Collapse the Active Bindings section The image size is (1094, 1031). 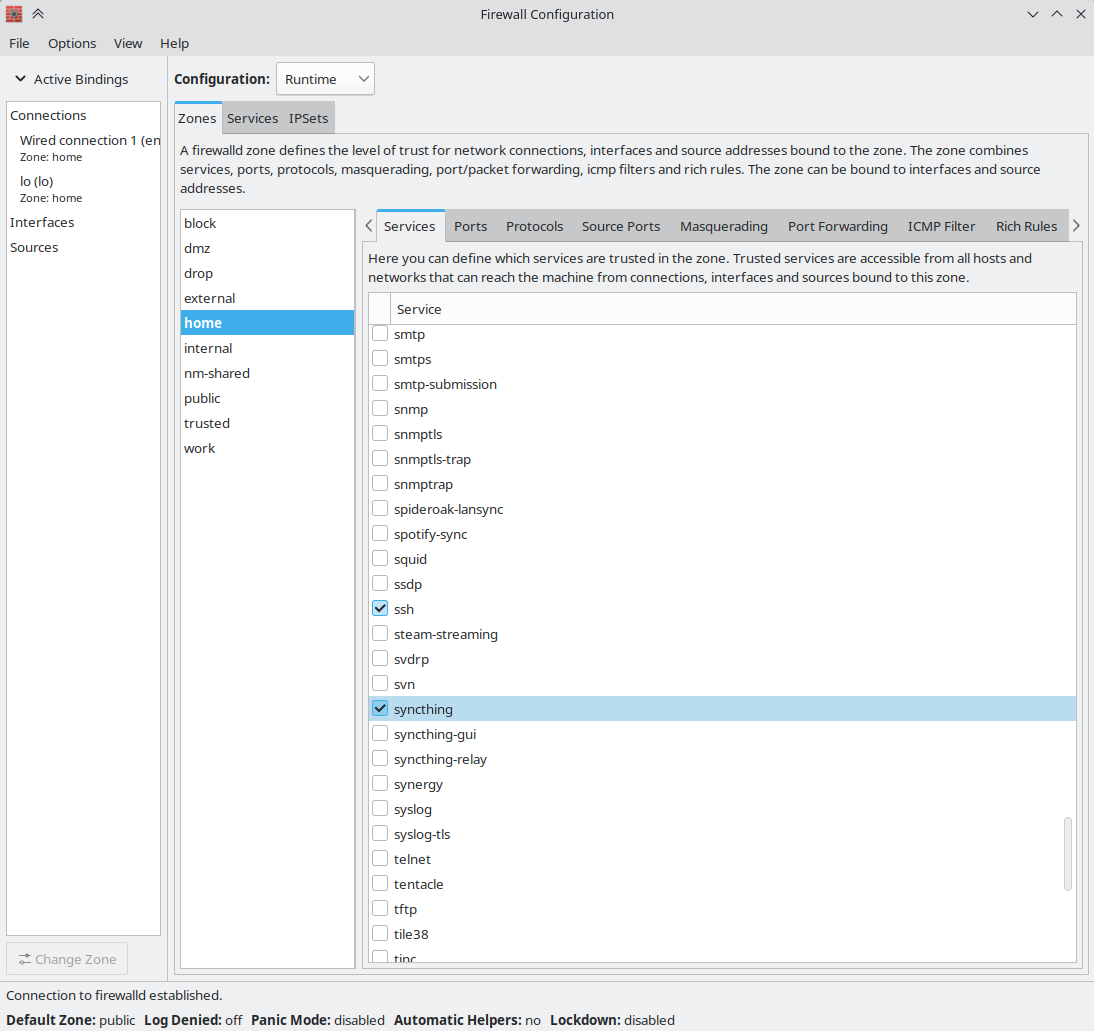[x=20, y=79]
